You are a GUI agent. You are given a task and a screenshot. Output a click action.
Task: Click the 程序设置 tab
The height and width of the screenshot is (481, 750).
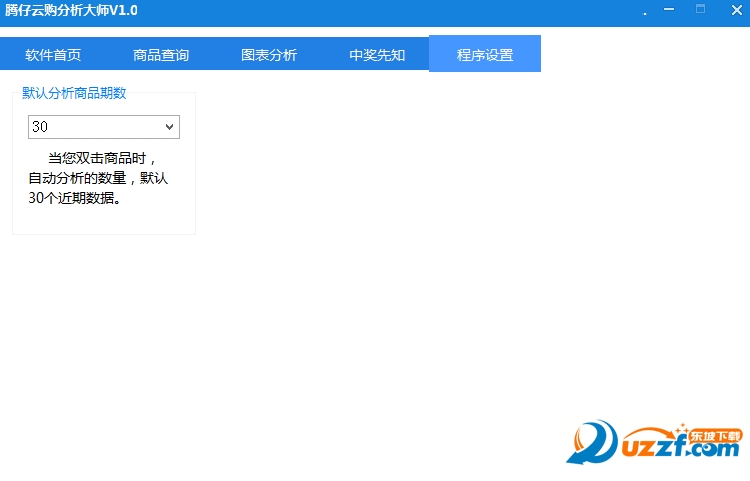click(x=485, y=54)
